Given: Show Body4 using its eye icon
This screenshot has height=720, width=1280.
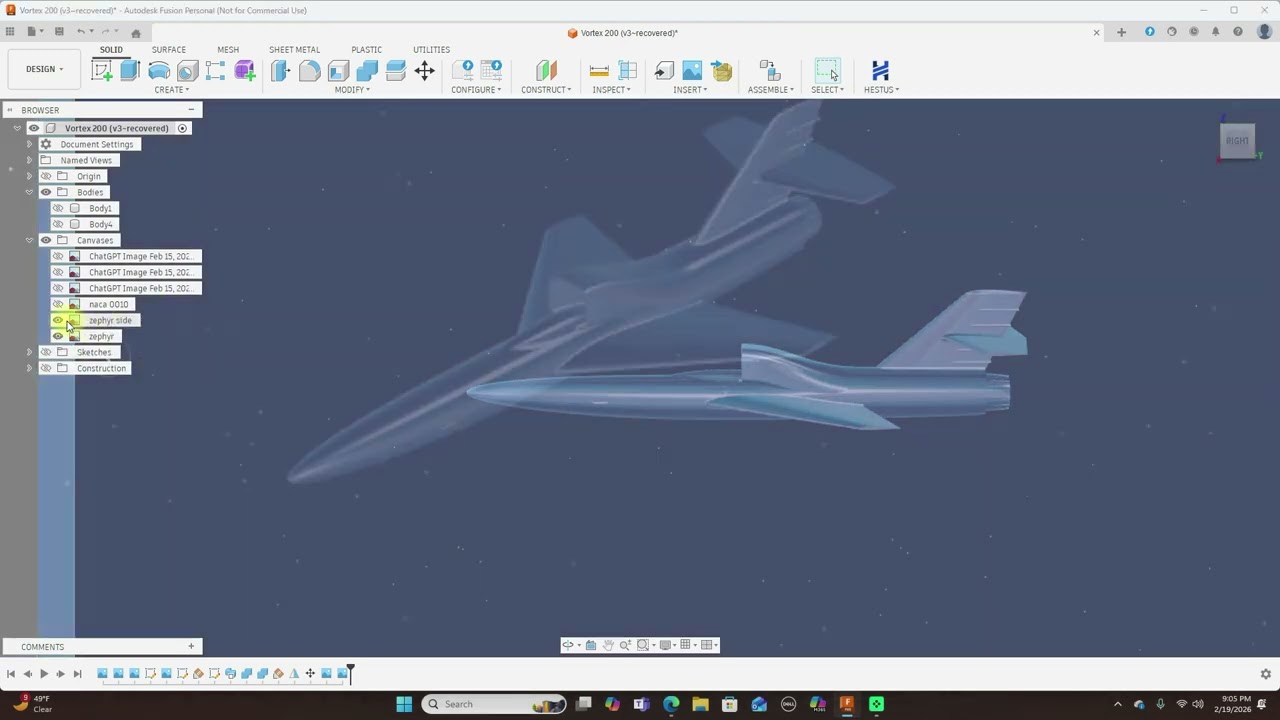Looking at the screenshot, I should pyautogui.click(x=58, y=224).
